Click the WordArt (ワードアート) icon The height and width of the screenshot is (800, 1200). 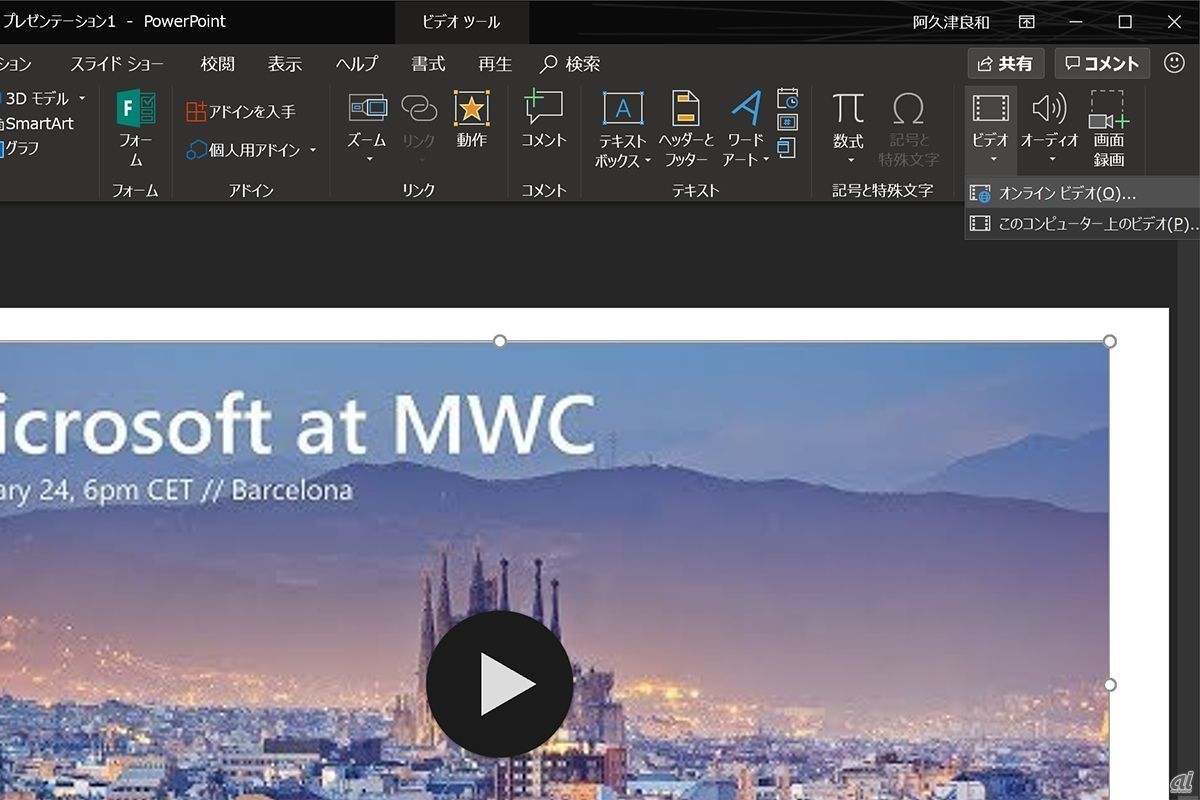[746, 108]
